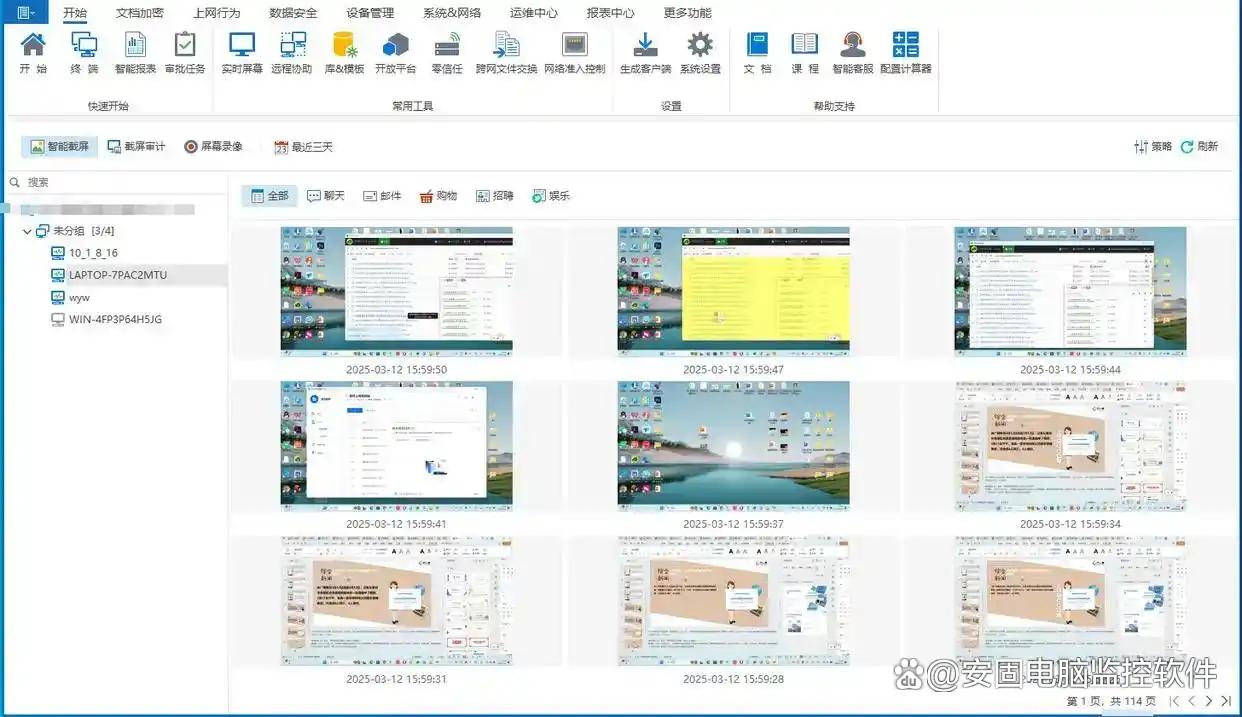The height and width of the screenshot is (717, 1242).
Task: Filter screenshots by 娱乐 entertainment
Action: pos(551,196)
